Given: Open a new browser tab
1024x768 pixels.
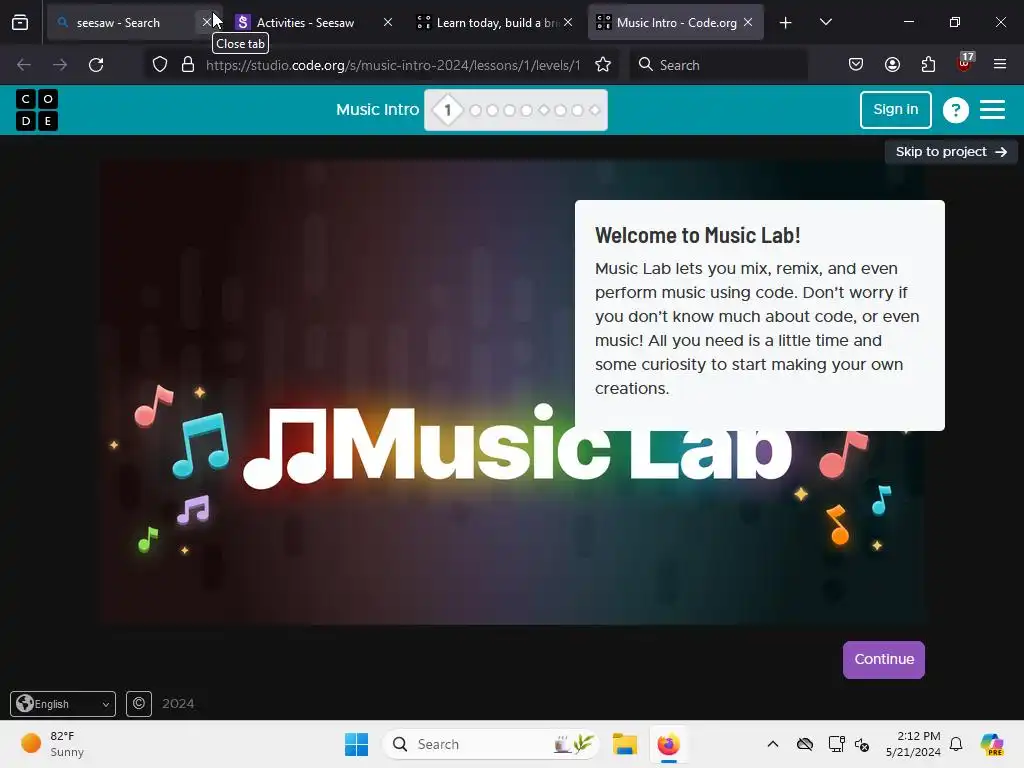Looking at the screenshot, I should [786, 23].
